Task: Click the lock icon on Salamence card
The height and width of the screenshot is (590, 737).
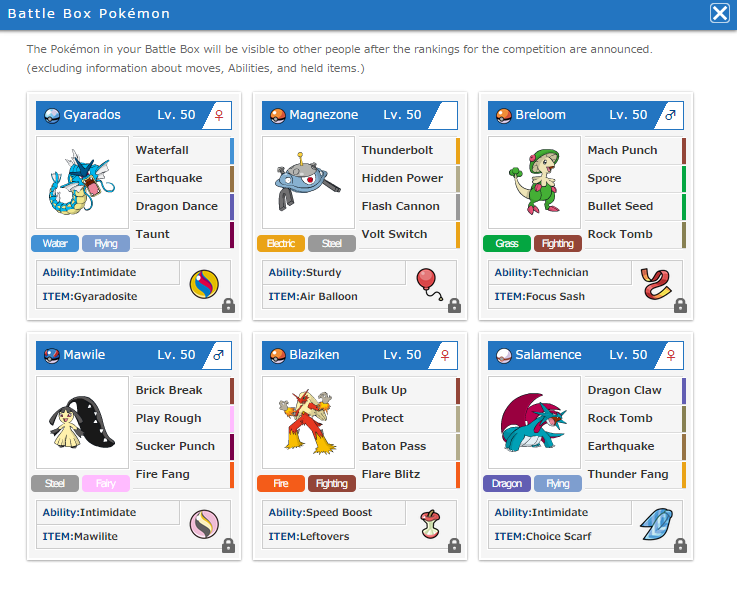Action: click(x=680, y=545)
